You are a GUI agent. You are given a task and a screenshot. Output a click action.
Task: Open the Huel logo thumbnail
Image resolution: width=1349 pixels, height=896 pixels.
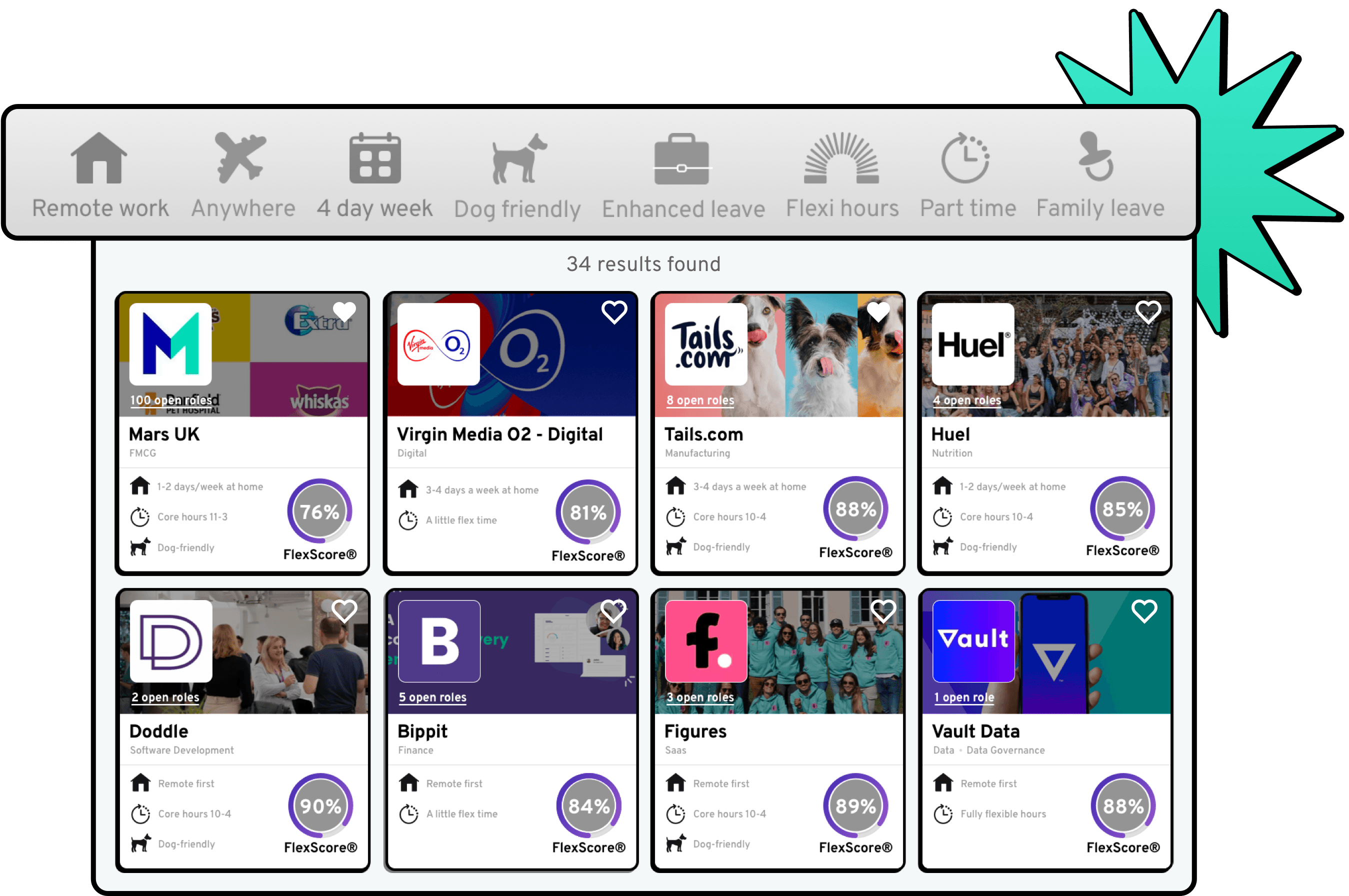click(972, 344)
